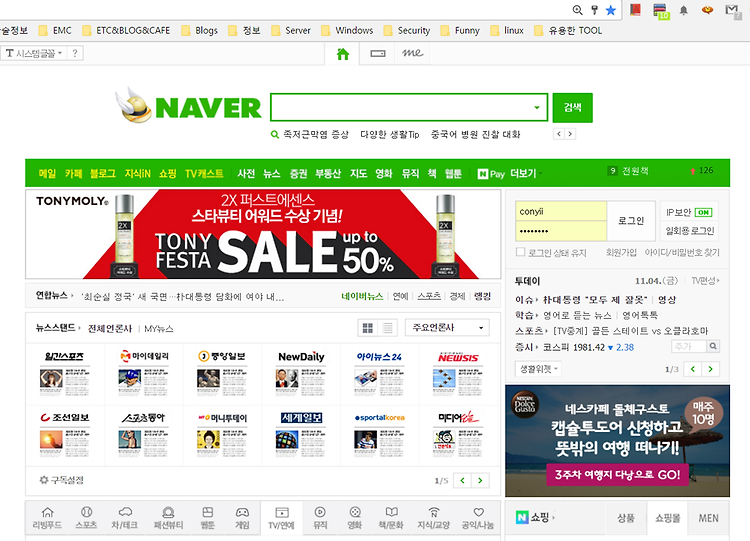
Task: Click the rectangle banner icon beside home
Action: (x=378, y=54)
